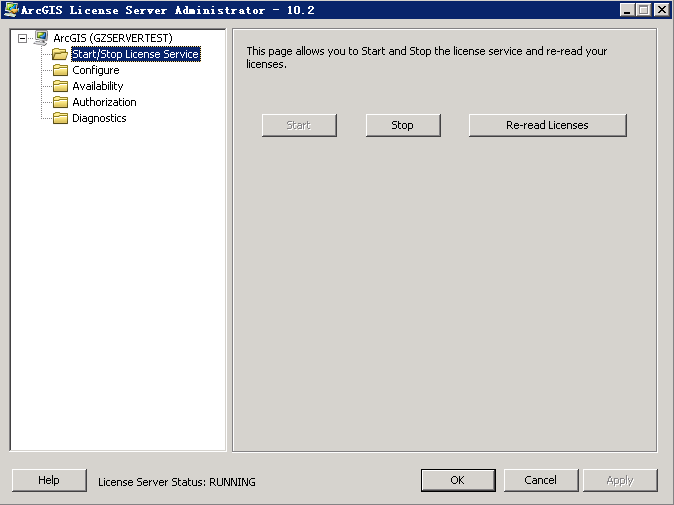Open the Configure tree item
Viewport: 674px width, 505px height.
click(96, 70)
